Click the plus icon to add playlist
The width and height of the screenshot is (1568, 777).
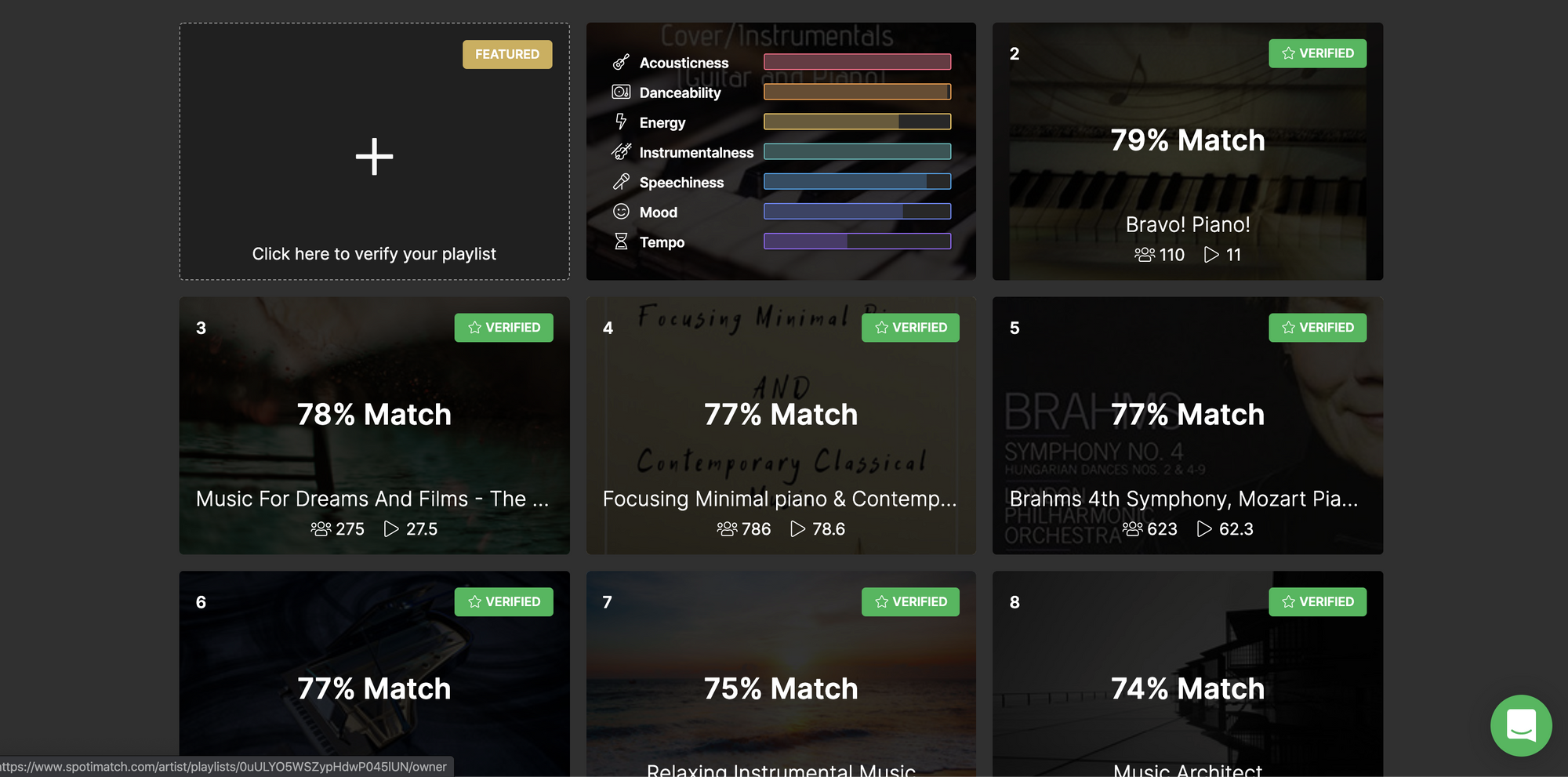[374, 157]
